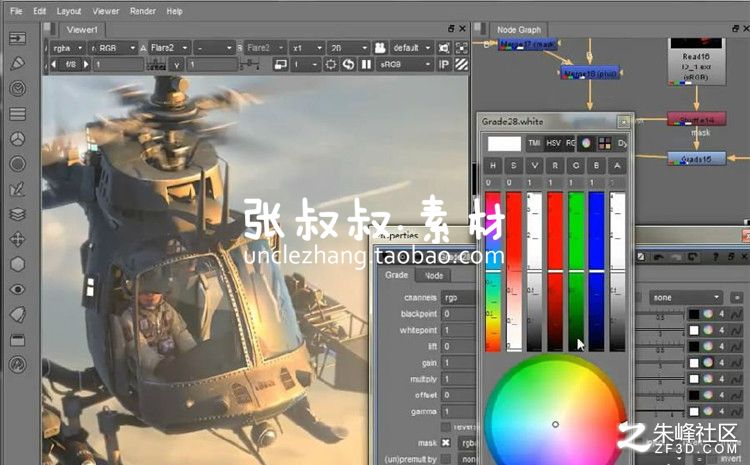Pause the viewer updating

coord(366,64)
